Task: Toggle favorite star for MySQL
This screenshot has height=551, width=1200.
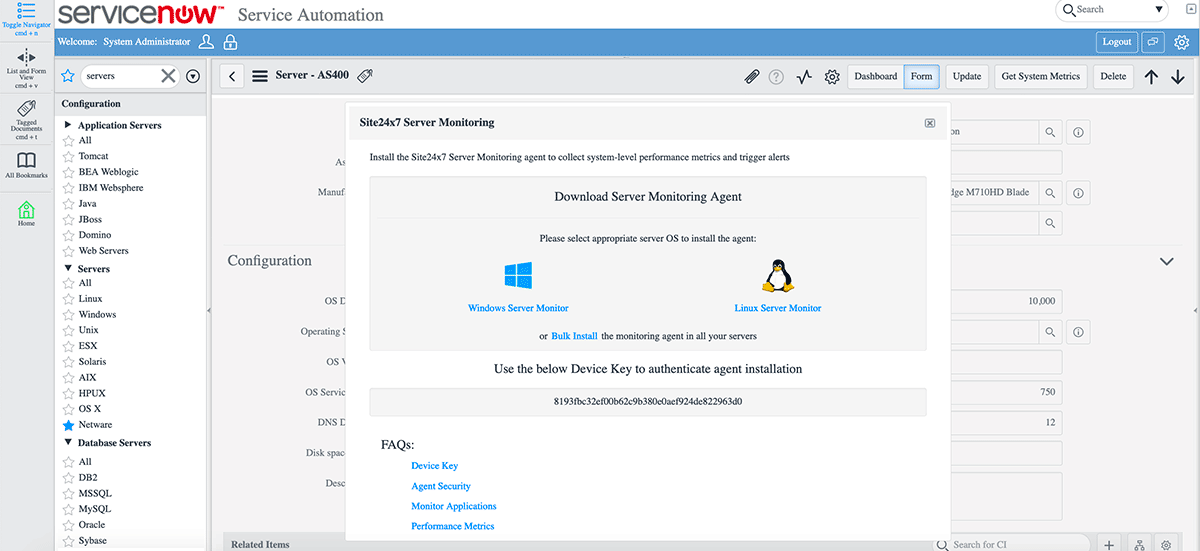Action: [x=68, y=509]
